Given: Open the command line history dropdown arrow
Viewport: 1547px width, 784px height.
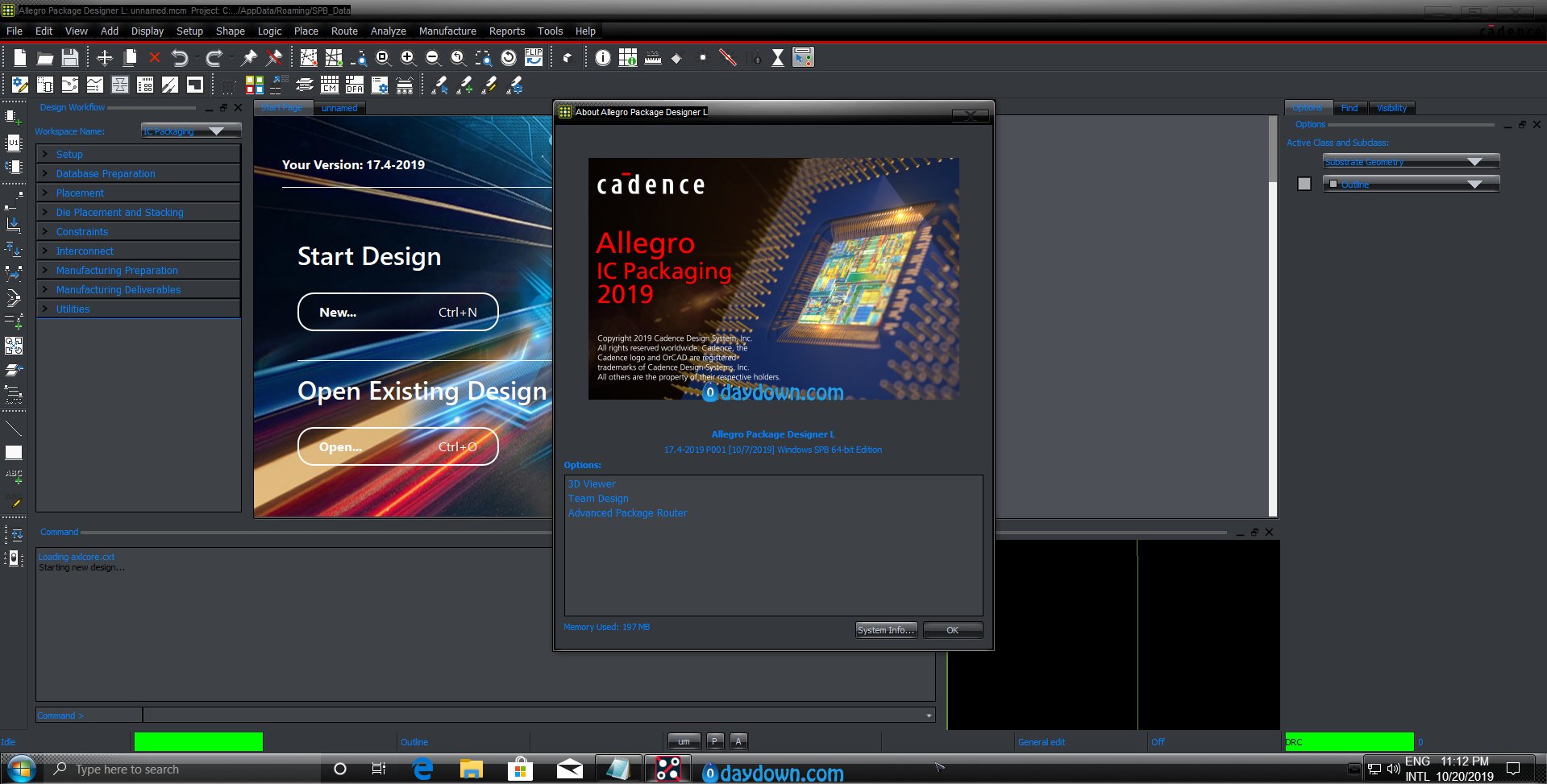Looking at the screenshot, I should coord(929,716).
